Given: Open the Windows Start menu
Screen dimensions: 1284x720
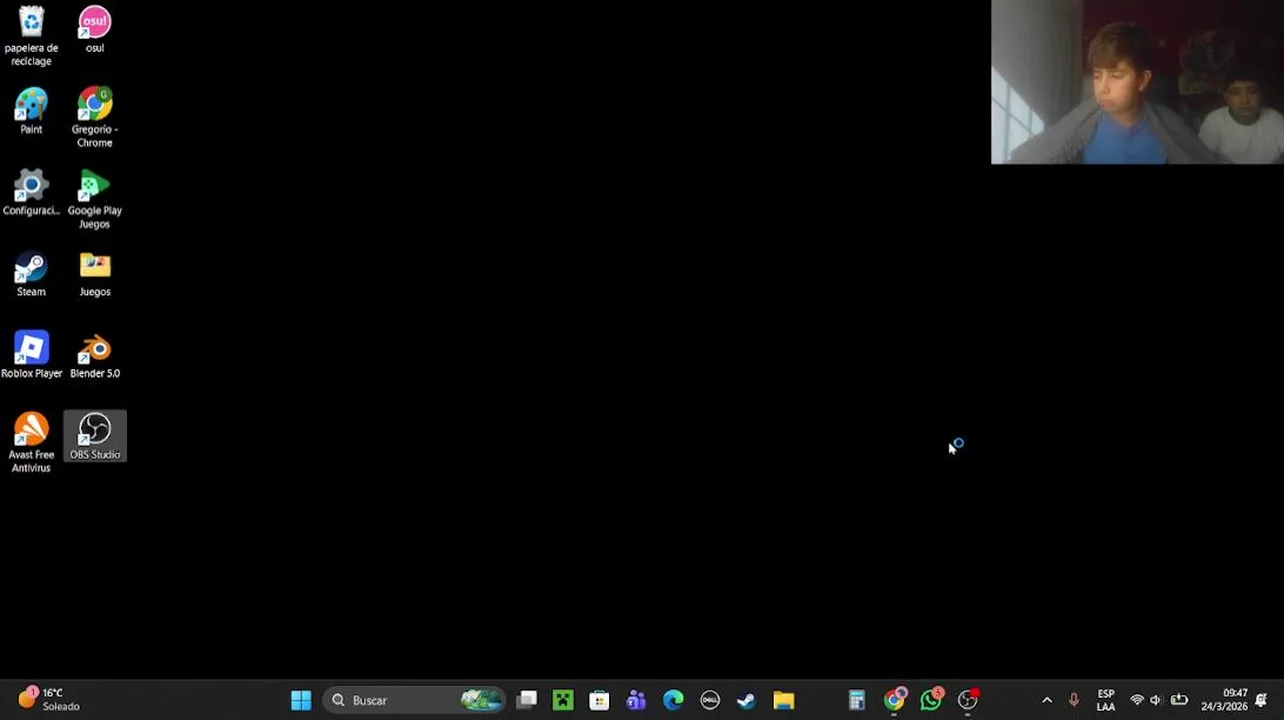Looking at the screenshot, I should pos(301,700).
